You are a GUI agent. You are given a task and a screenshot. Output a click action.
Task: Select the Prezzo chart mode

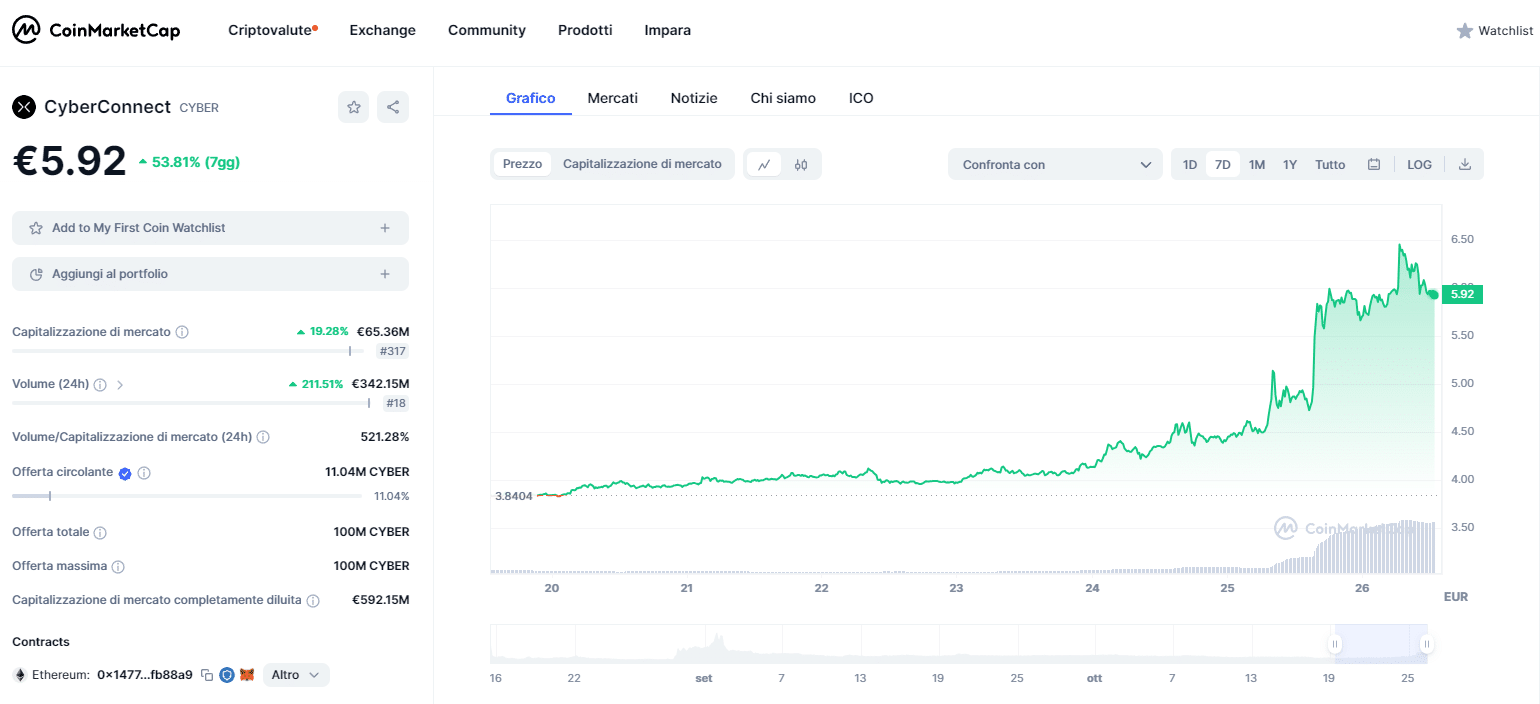click(x=522, y=164)
